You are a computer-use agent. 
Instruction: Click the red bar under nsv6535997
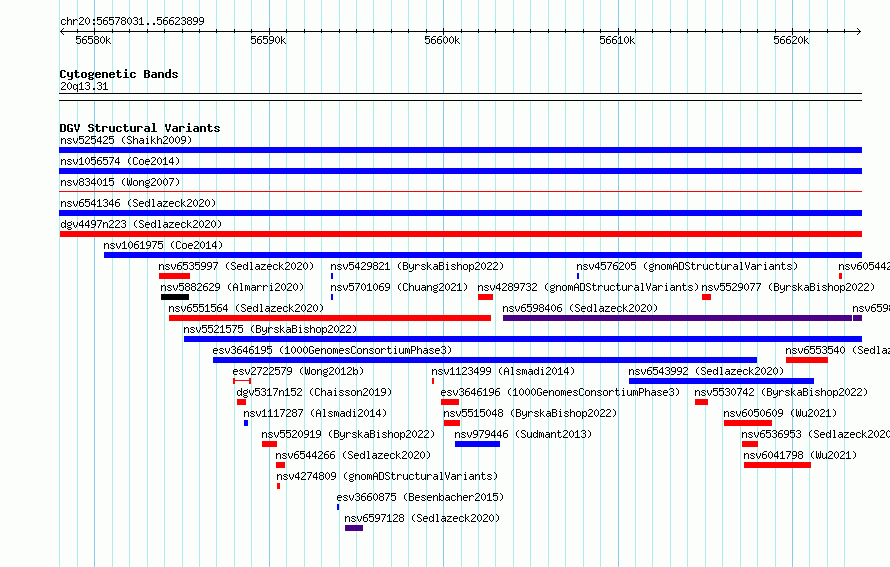(x=174, y=276)
